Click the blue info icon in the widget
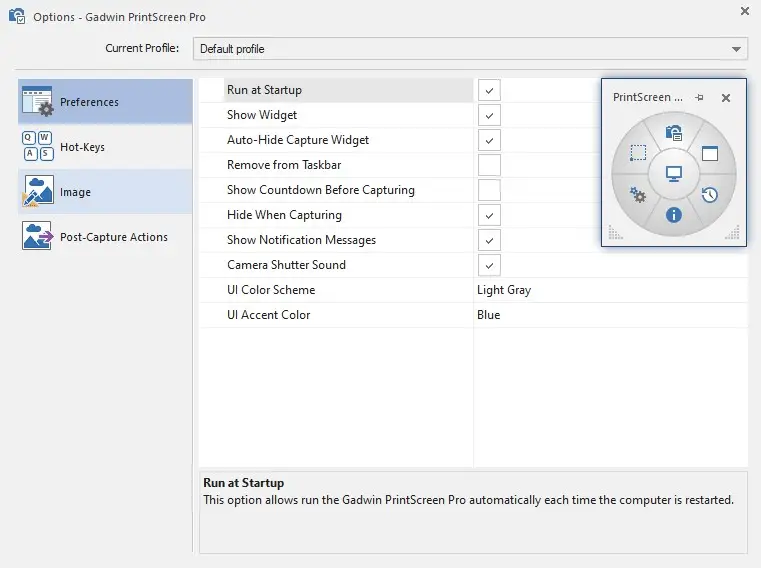Screen dimensions: 761x568 [674, 215]
